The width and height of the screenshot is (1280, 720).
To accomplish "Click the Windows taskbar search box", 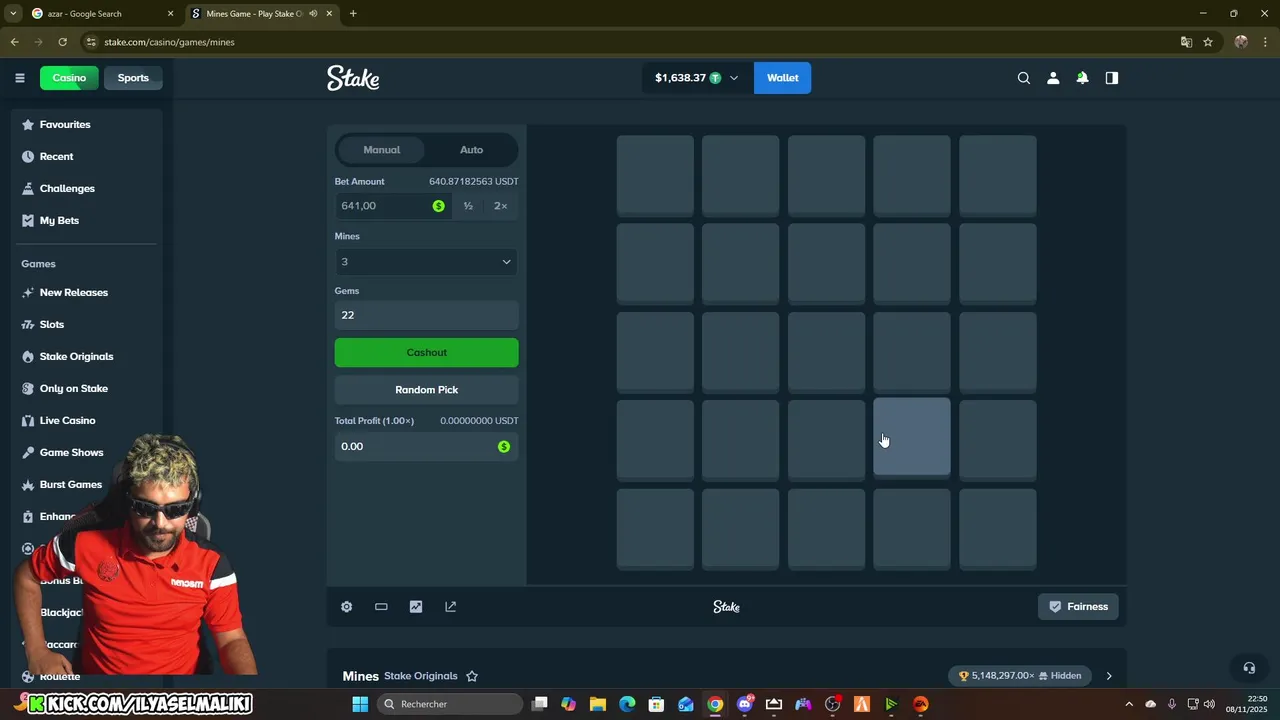I will (x=450, y=704).
